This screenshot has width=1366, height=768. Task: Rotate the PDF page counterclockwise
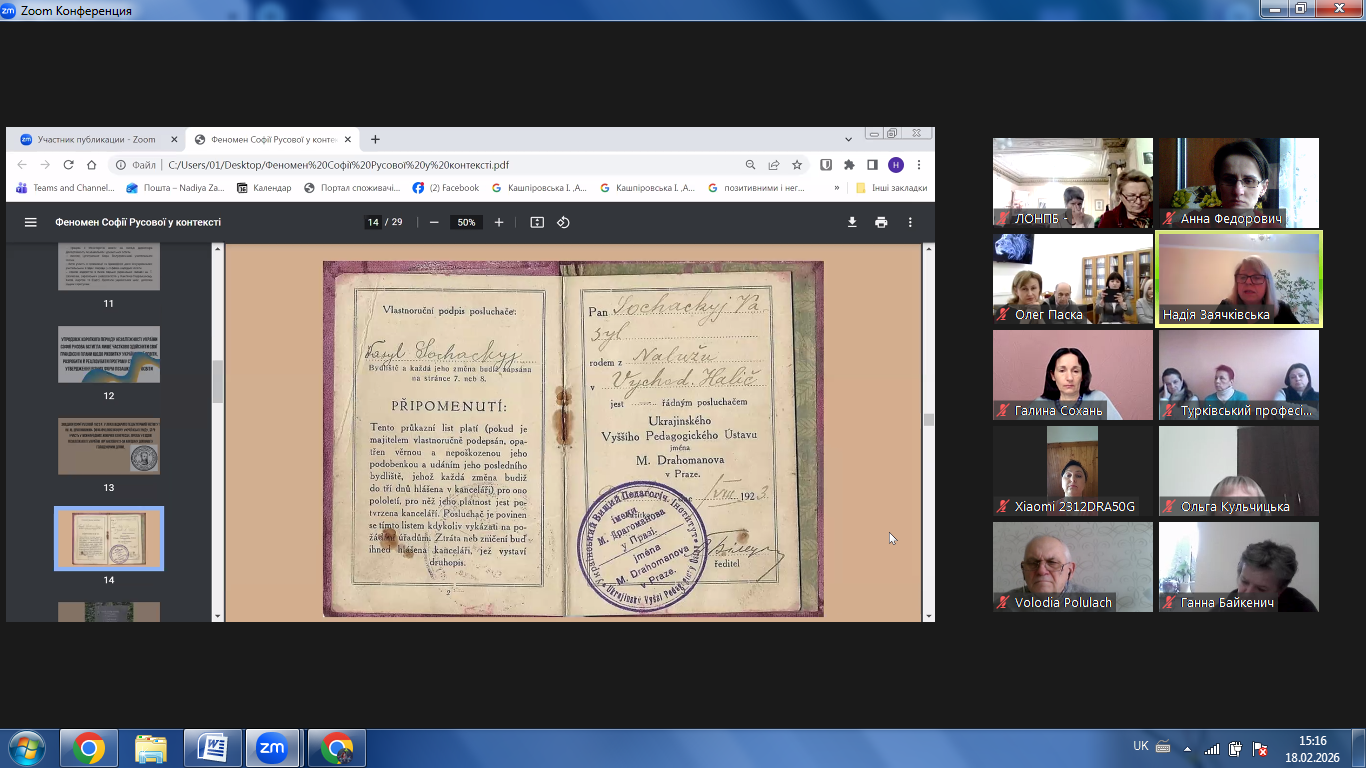coord(563,222)
